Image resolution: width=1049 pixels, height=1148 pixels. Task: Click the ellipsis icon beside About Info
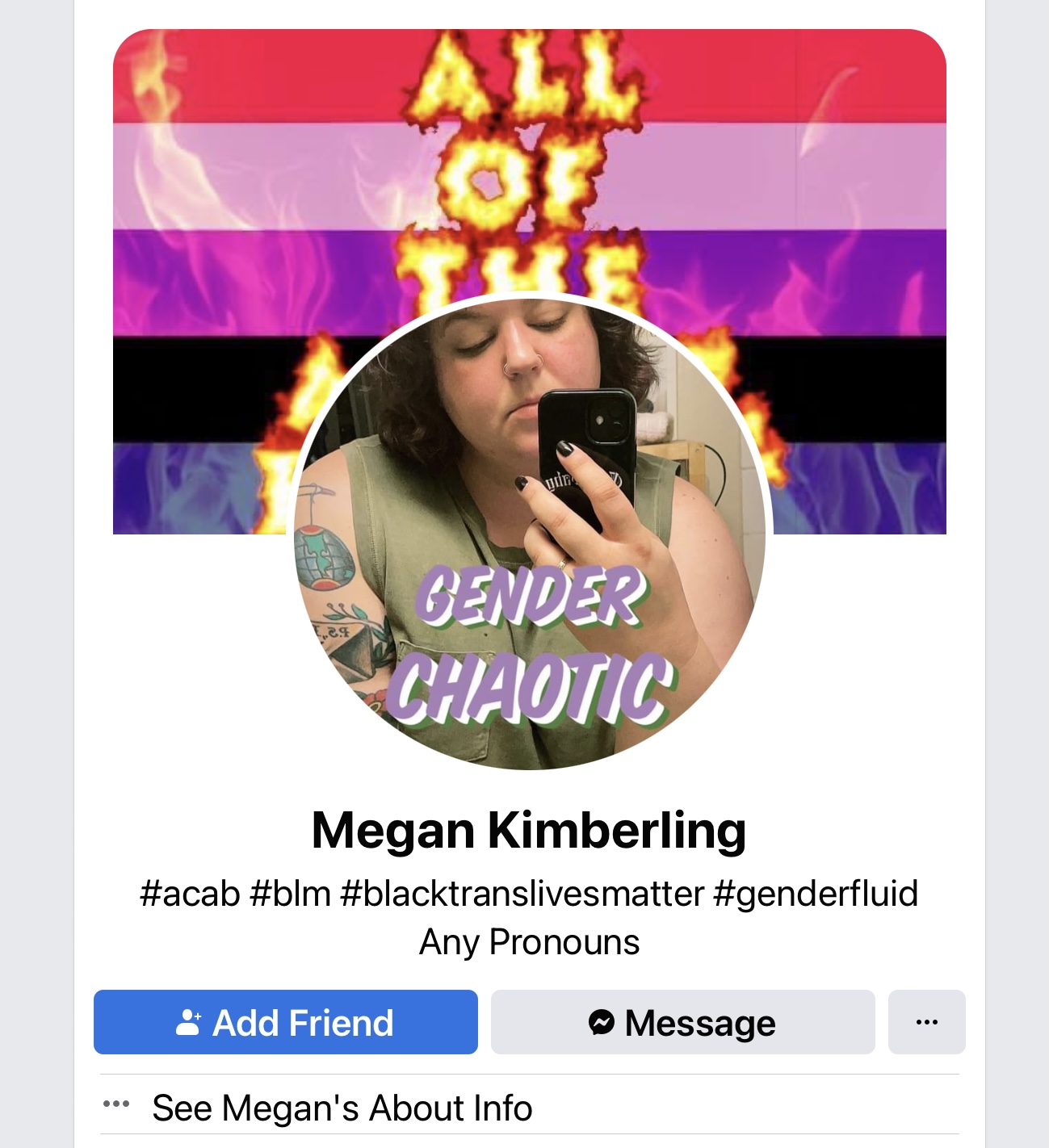(116, 1104)
